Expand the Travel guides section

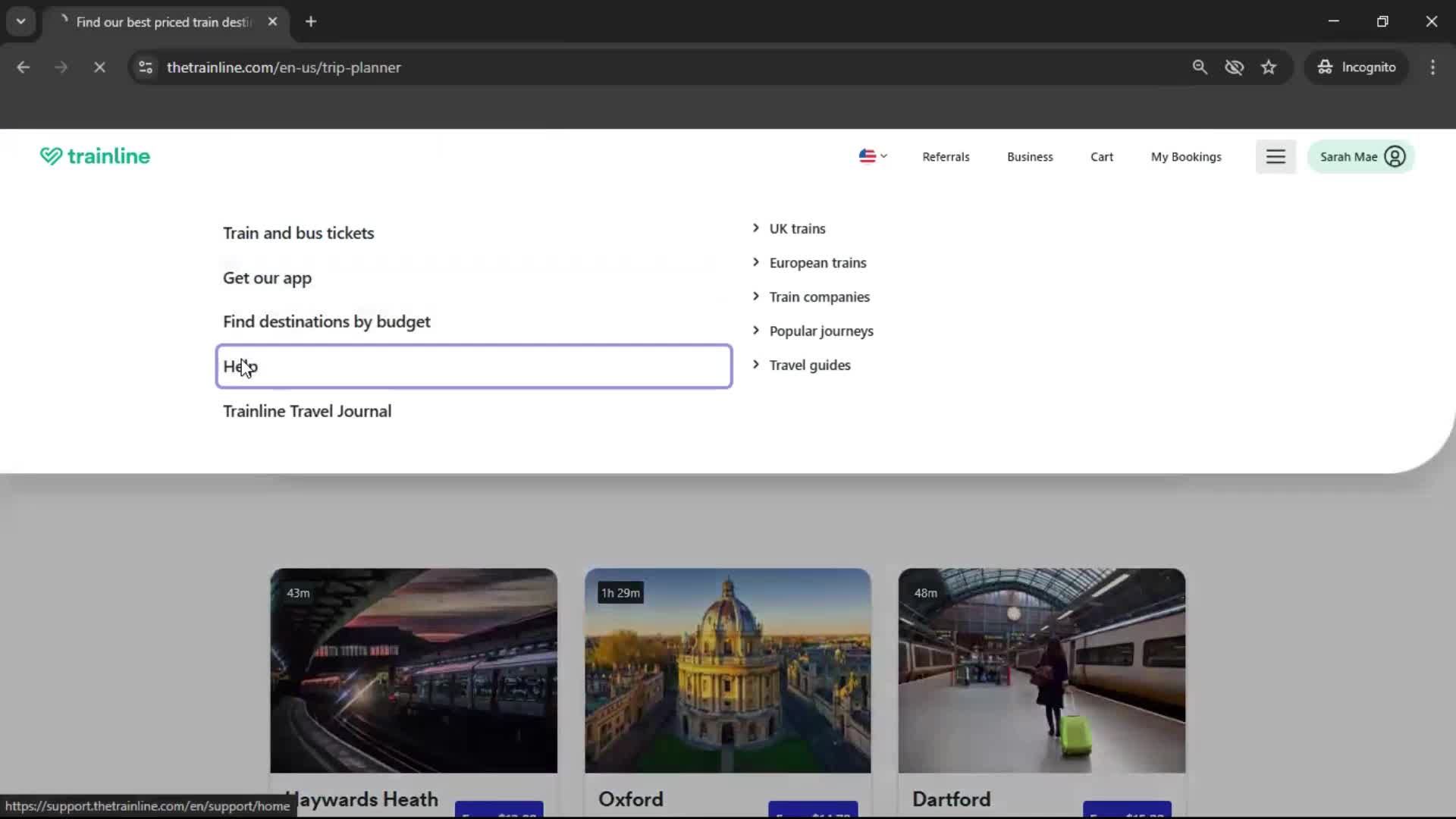(809, 365)
